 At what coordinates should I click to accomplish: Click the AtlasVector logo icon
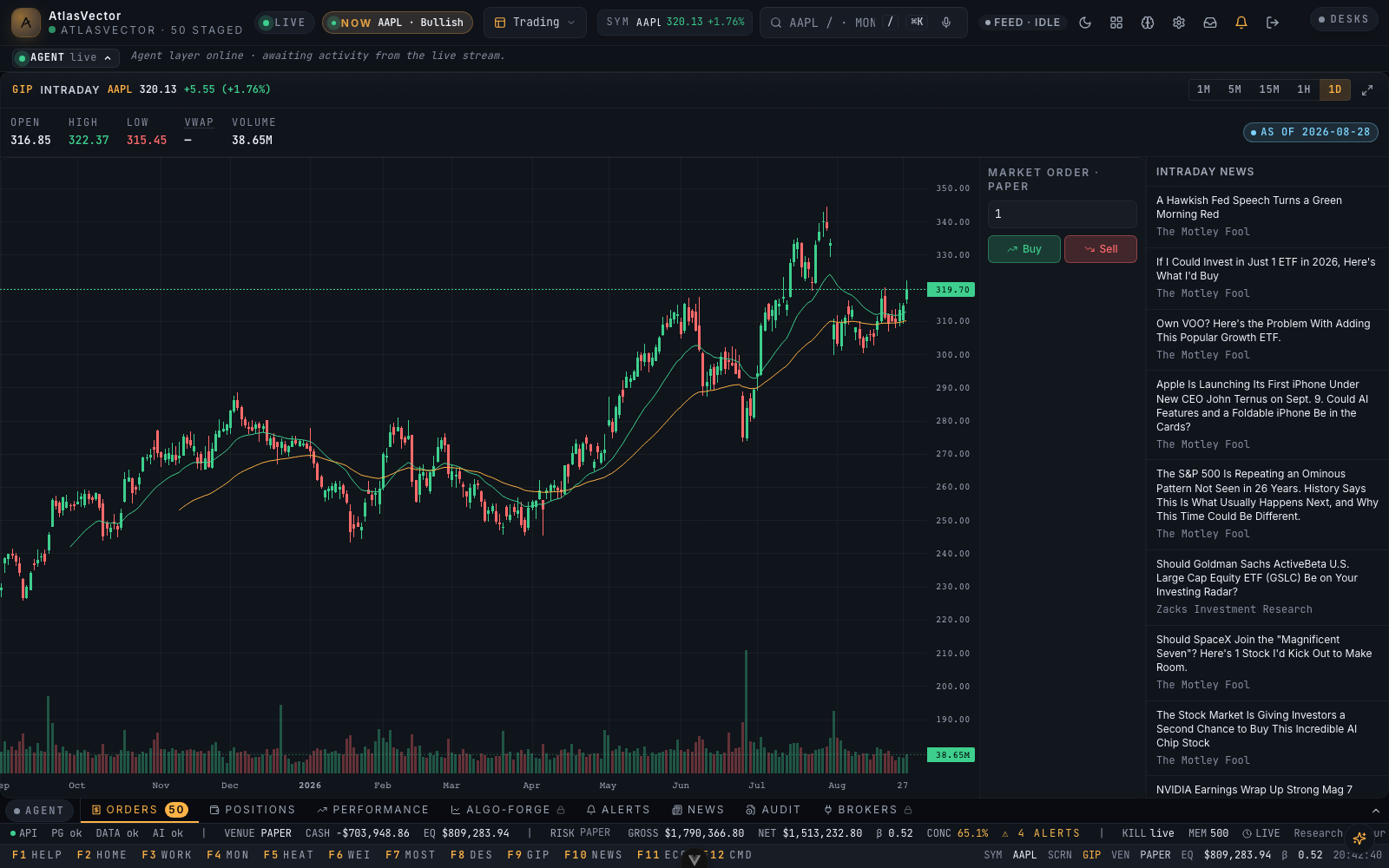pyautogui.click(x=26, y=23)
